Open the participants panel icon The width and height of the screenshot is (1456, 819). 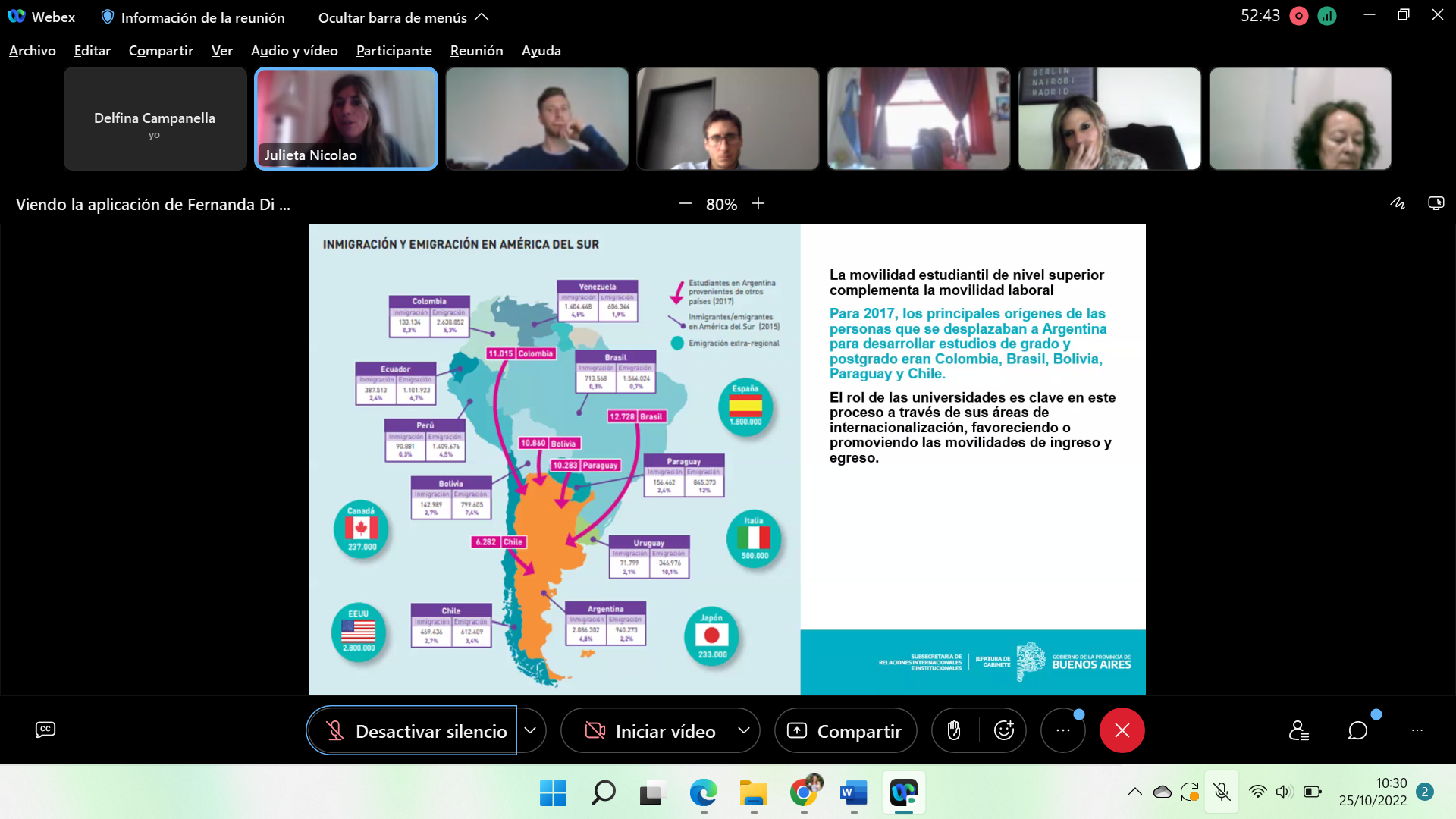pyautogui.click(x=1298, y=730)
